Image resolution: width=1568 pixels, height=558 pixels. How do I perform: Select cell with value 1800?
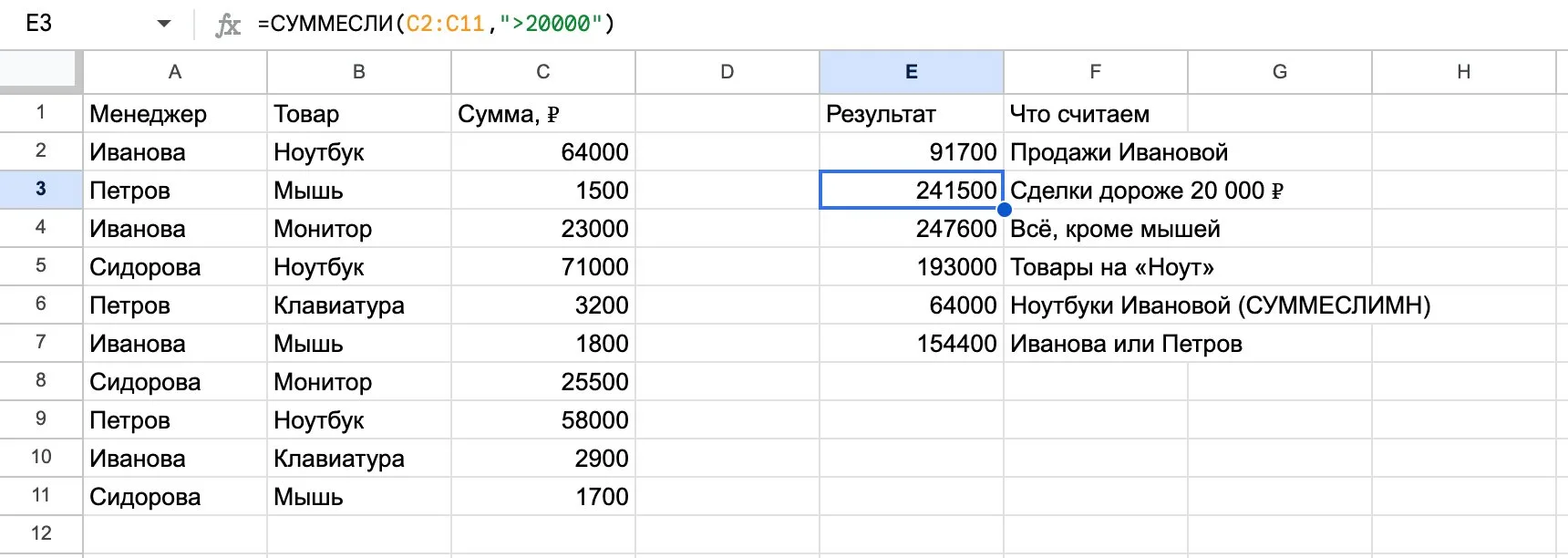[543, 344]
